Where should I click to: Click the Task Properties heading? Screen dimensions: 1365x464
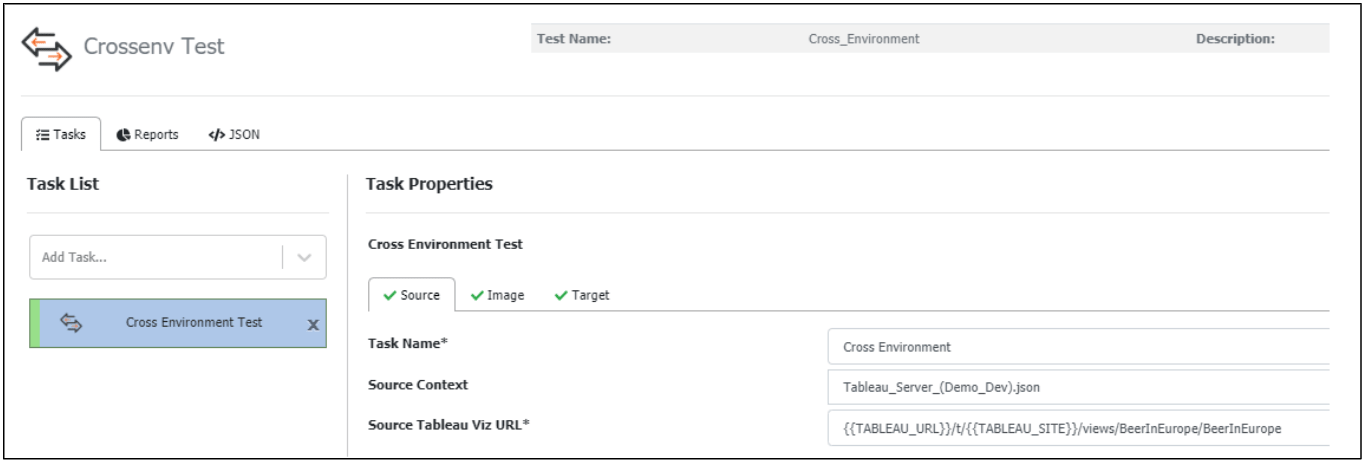pyautogui.click(x=429, y=184)
